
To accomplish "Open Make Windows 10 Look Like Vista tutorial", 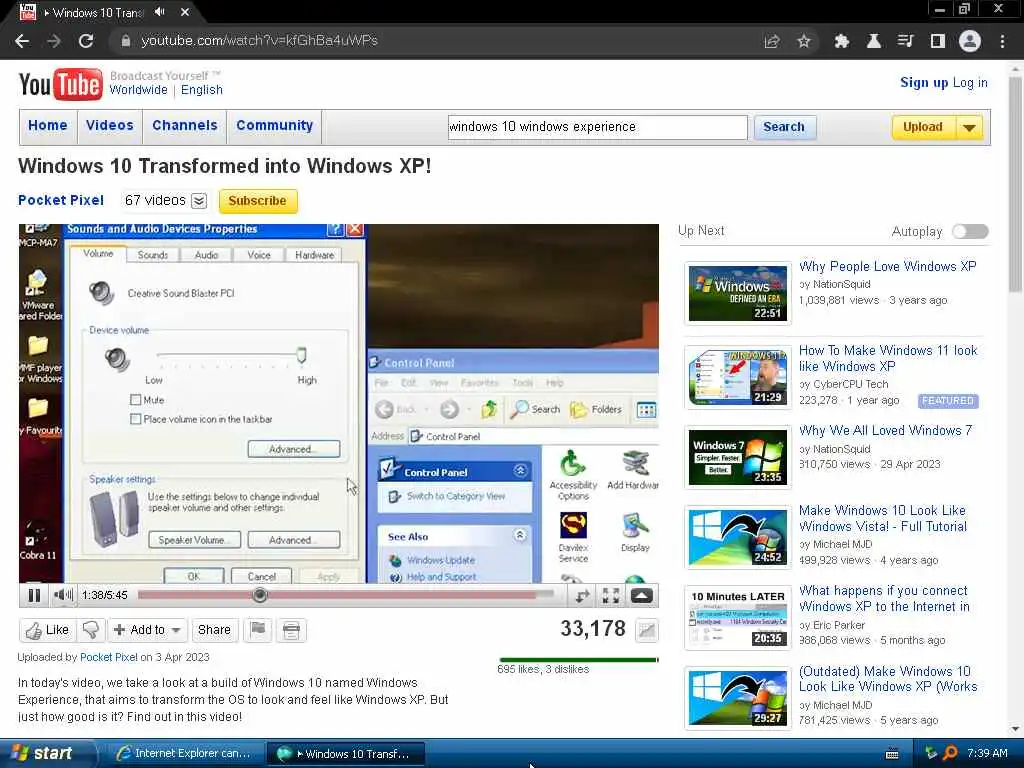I will tap(883, 518).
